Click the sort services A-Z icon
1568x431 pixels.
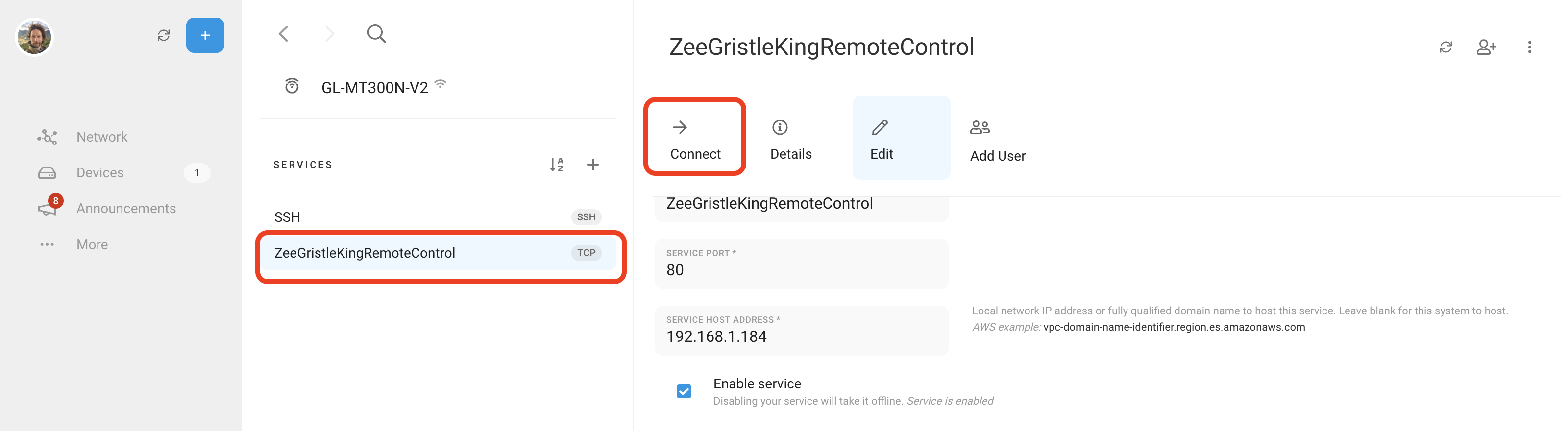[556, 165]
